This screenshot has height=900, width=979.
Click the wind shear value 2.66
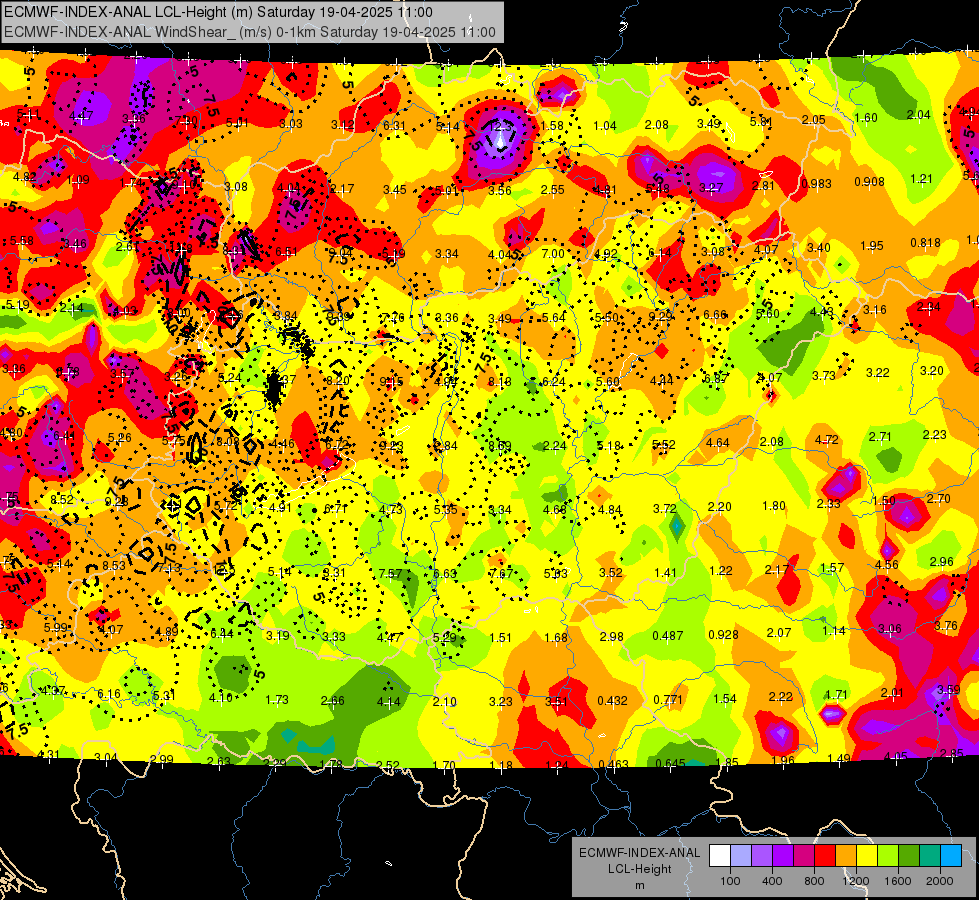point(332,701)
